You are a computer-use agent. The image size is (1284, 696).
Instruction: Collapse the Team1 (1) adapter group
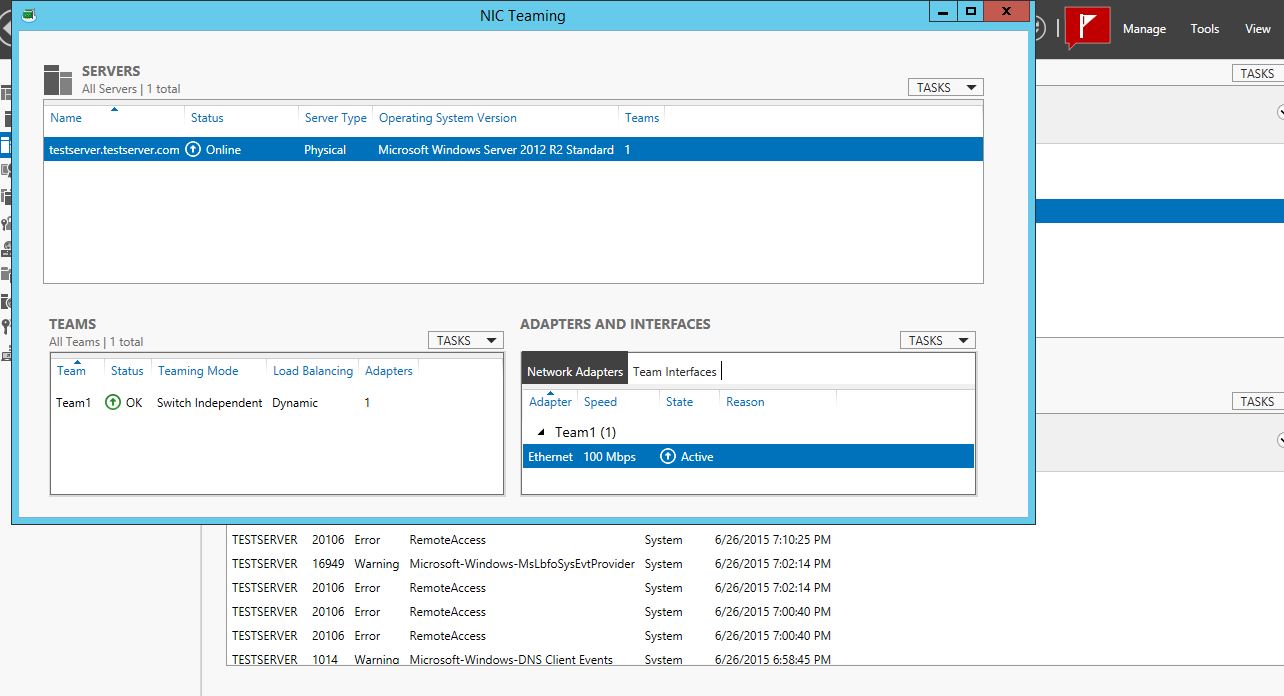pyautogui.click(x=542, y=433)
